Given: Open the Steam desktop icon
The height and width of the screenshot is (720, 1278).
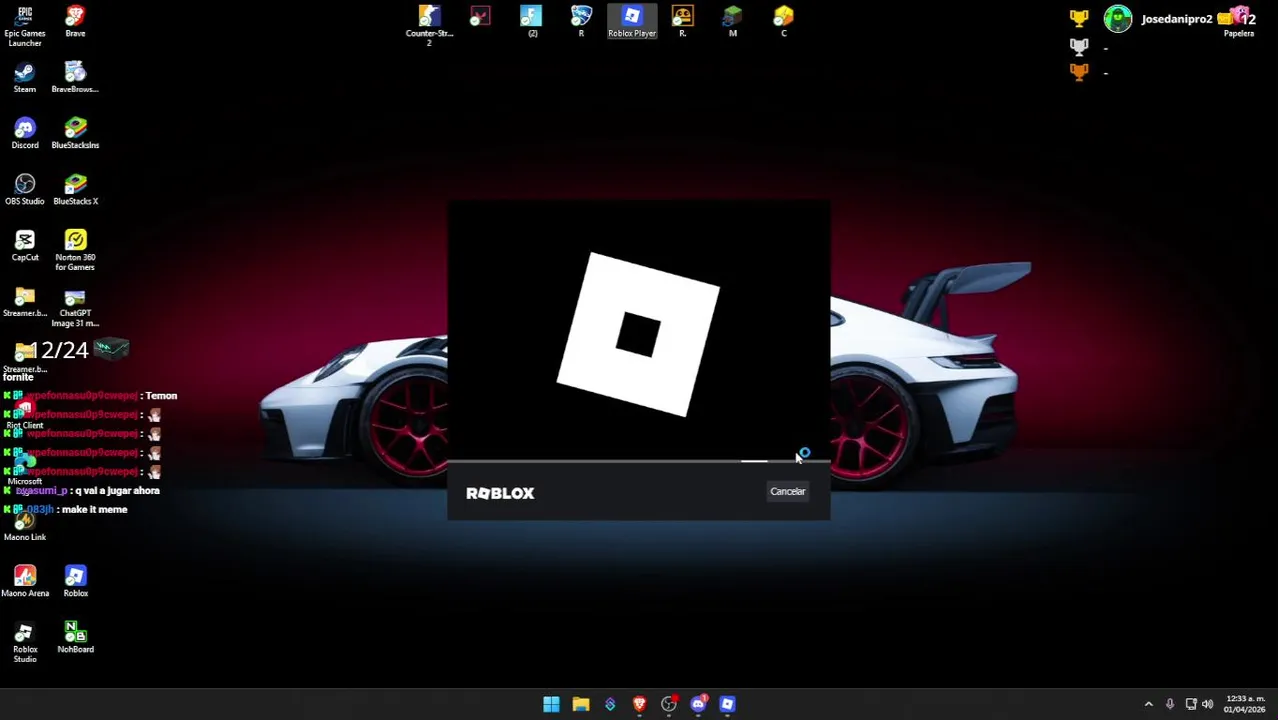Looking at the screenshot, I should (x=25, y=78).
